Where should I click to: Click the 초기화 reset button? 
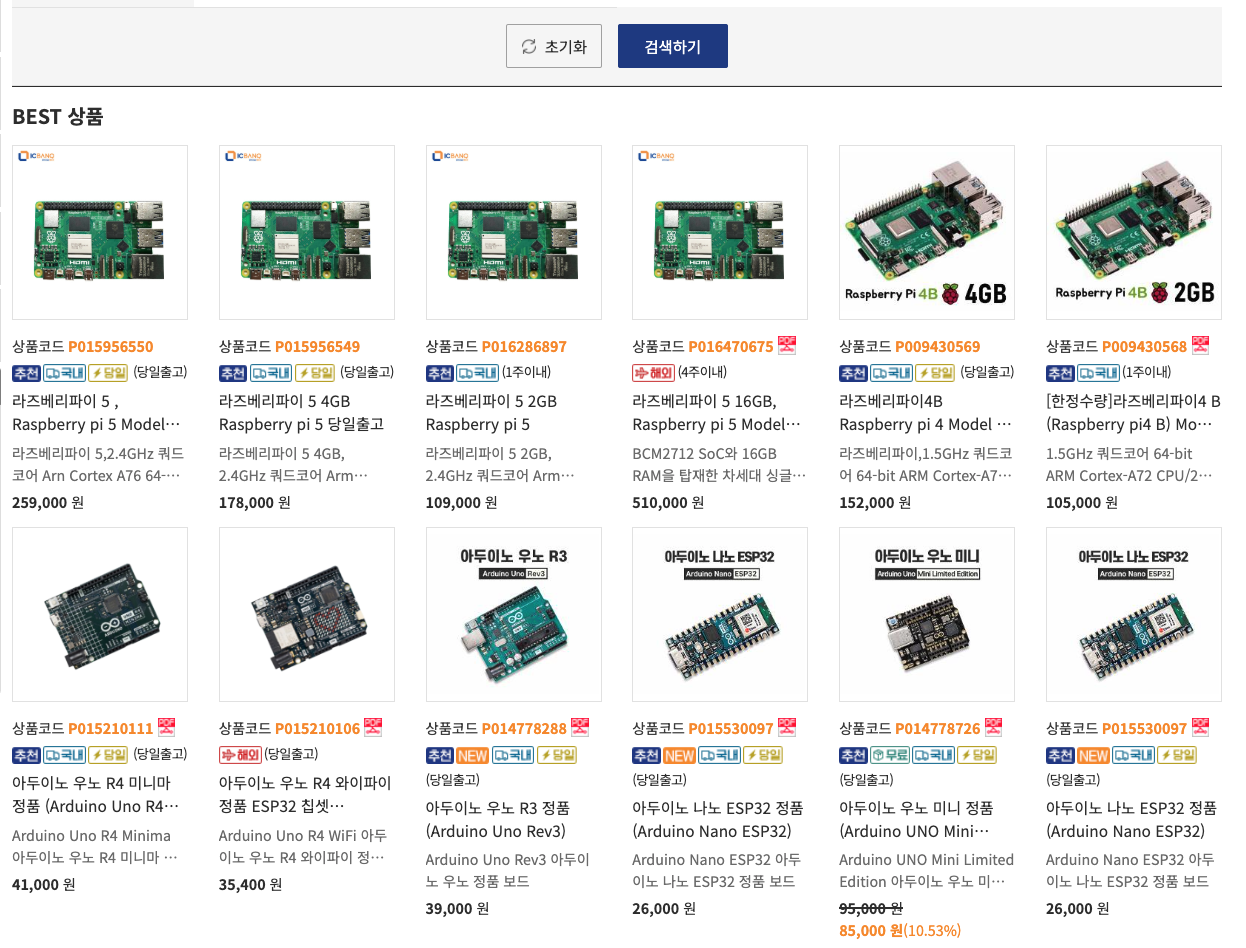point(554,46)
